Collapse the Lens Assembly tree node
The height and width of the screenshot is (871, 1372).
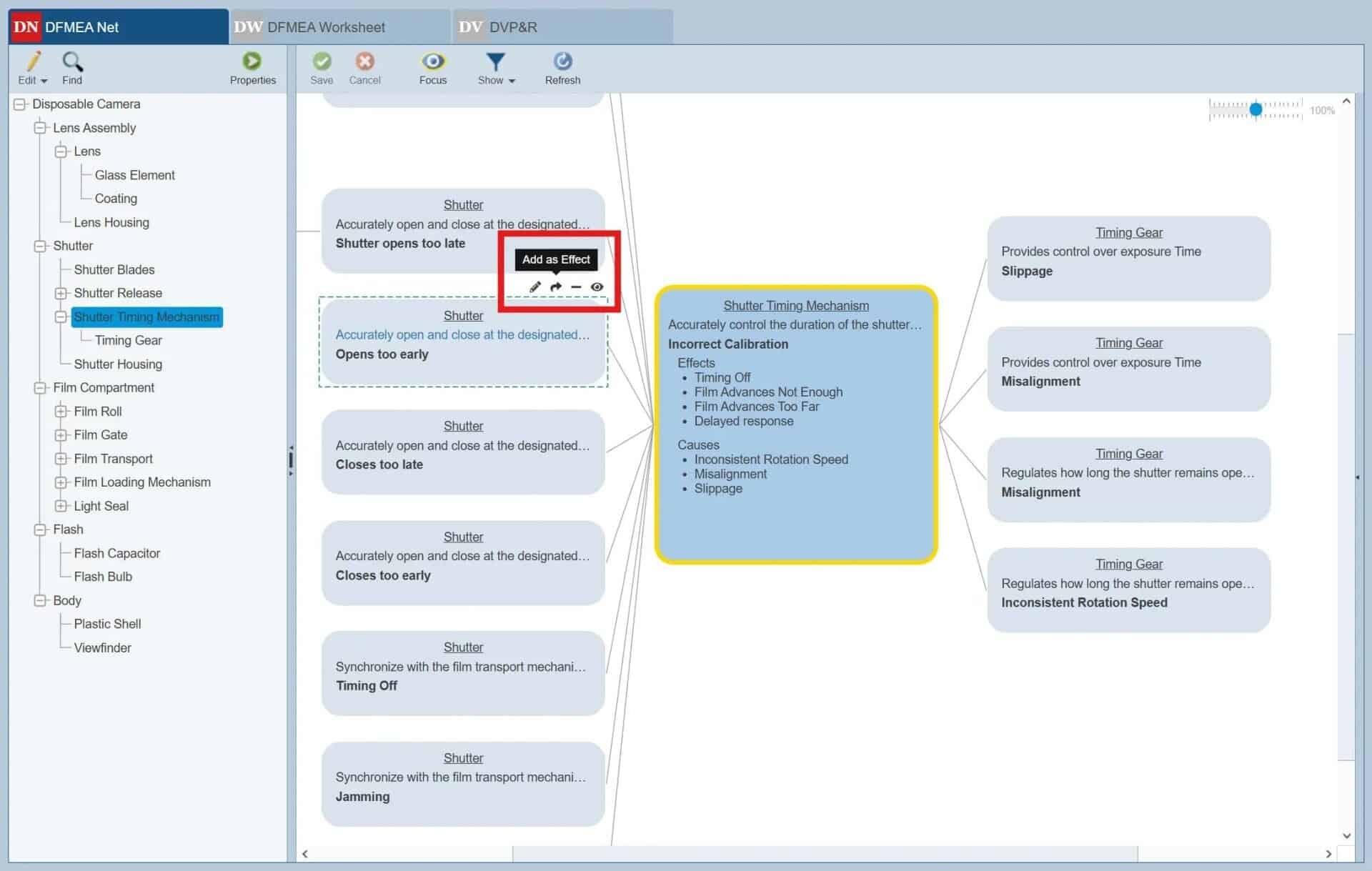pos(40,128)
